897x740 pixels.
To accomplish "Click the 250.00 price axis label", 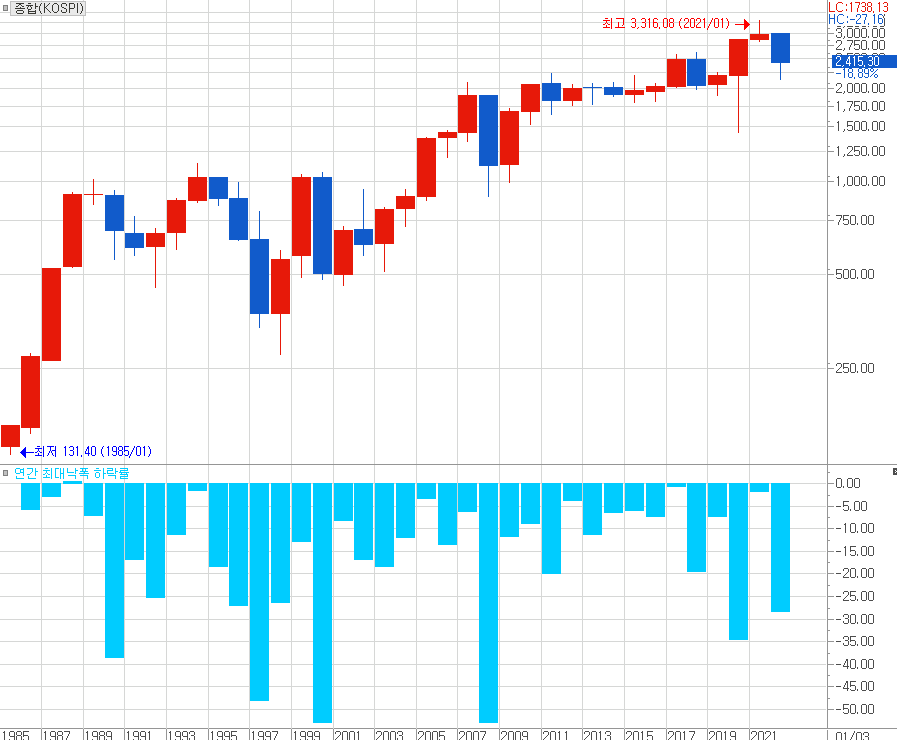I will pos(862,368).
